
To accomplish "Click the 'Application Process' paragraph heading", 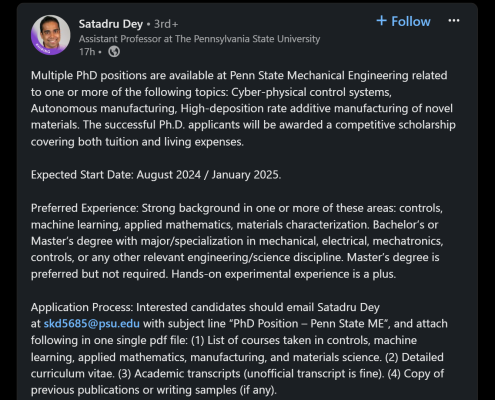I will click(82, 307).
